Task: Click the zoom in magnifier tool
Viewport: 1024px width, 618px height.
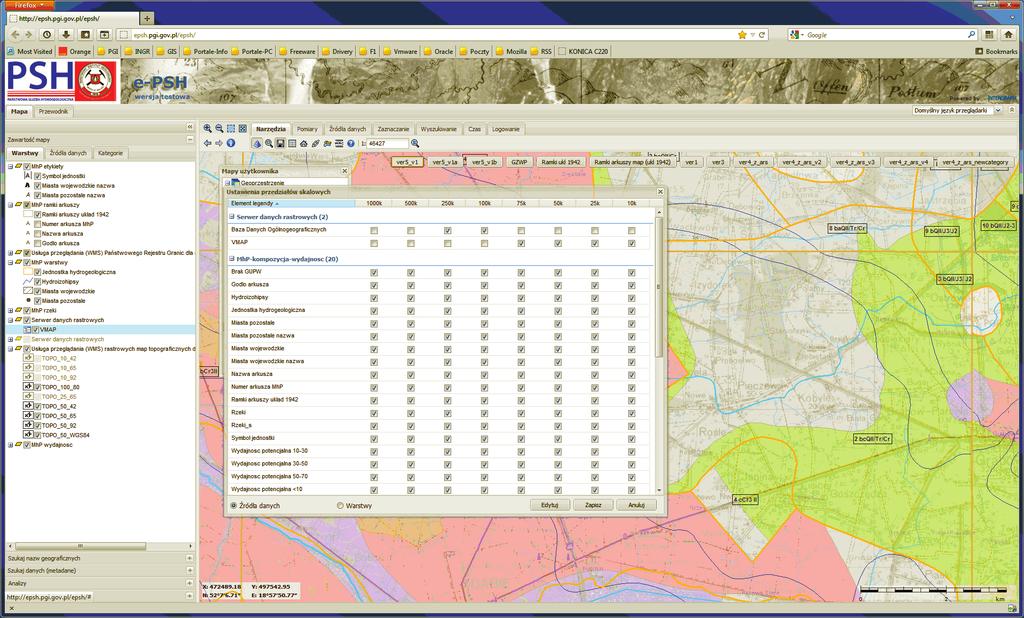Action: [x=207, y=129]
